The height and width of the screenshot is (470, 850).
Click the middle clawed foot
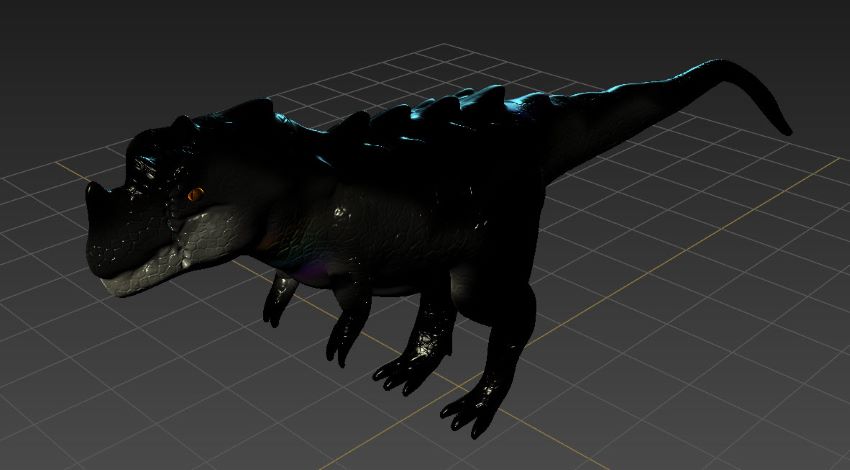coord(405,370)
